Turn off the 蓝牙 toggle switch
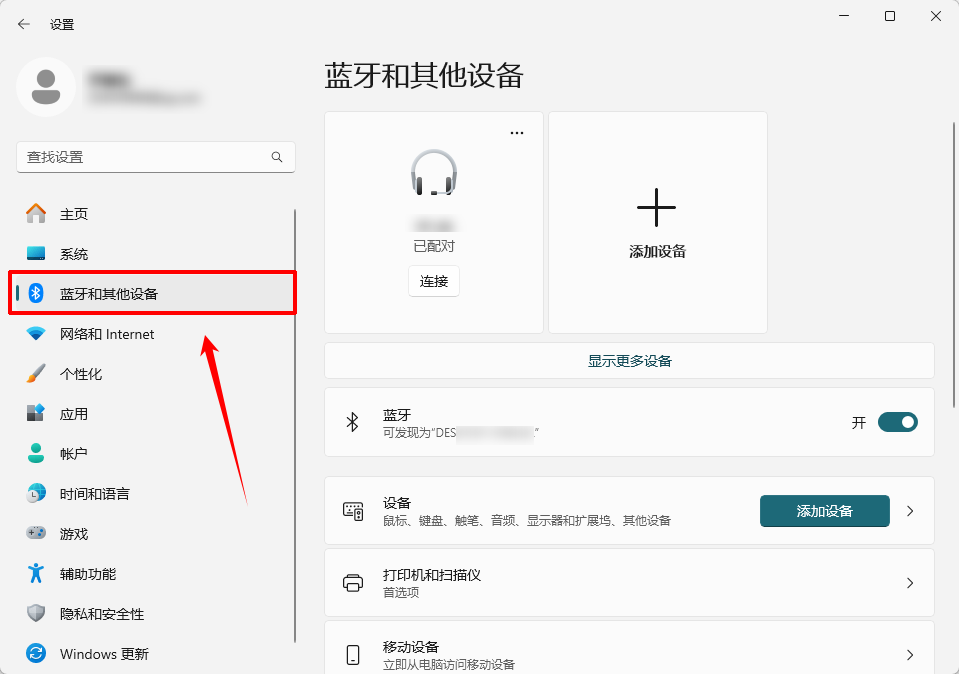The height and width of the screenshot is (674, 959). [898, 422]
